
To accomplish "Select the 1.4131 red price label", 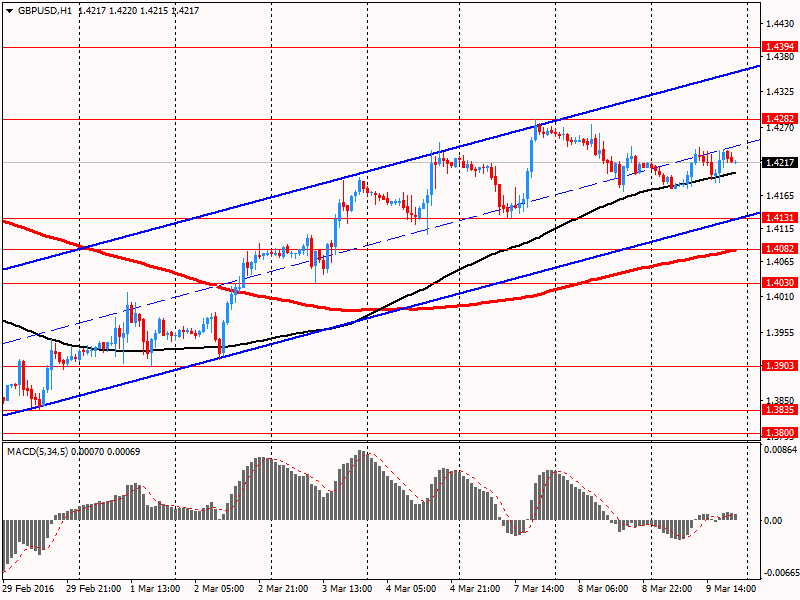I will coord(780,218).
